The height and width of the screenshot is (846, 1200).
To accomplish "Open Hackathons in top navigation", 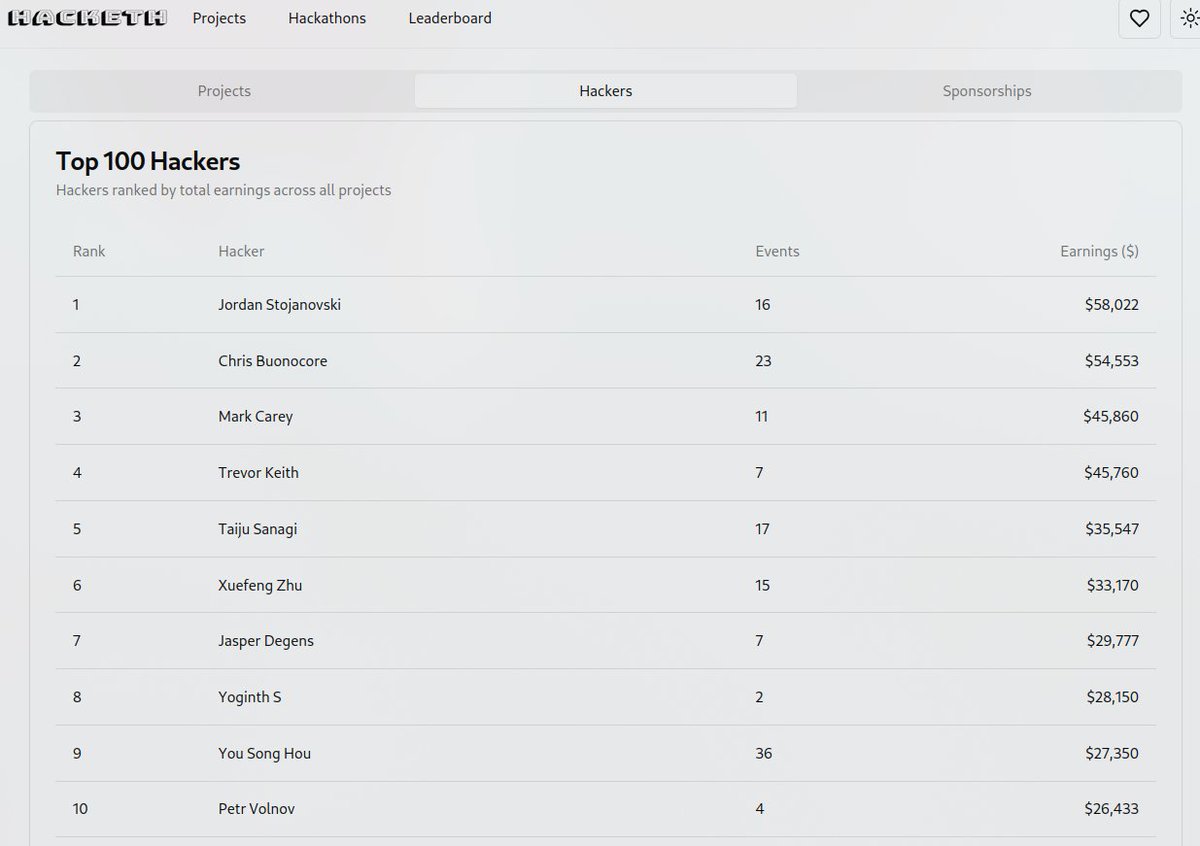I will [x=327, y=18].
